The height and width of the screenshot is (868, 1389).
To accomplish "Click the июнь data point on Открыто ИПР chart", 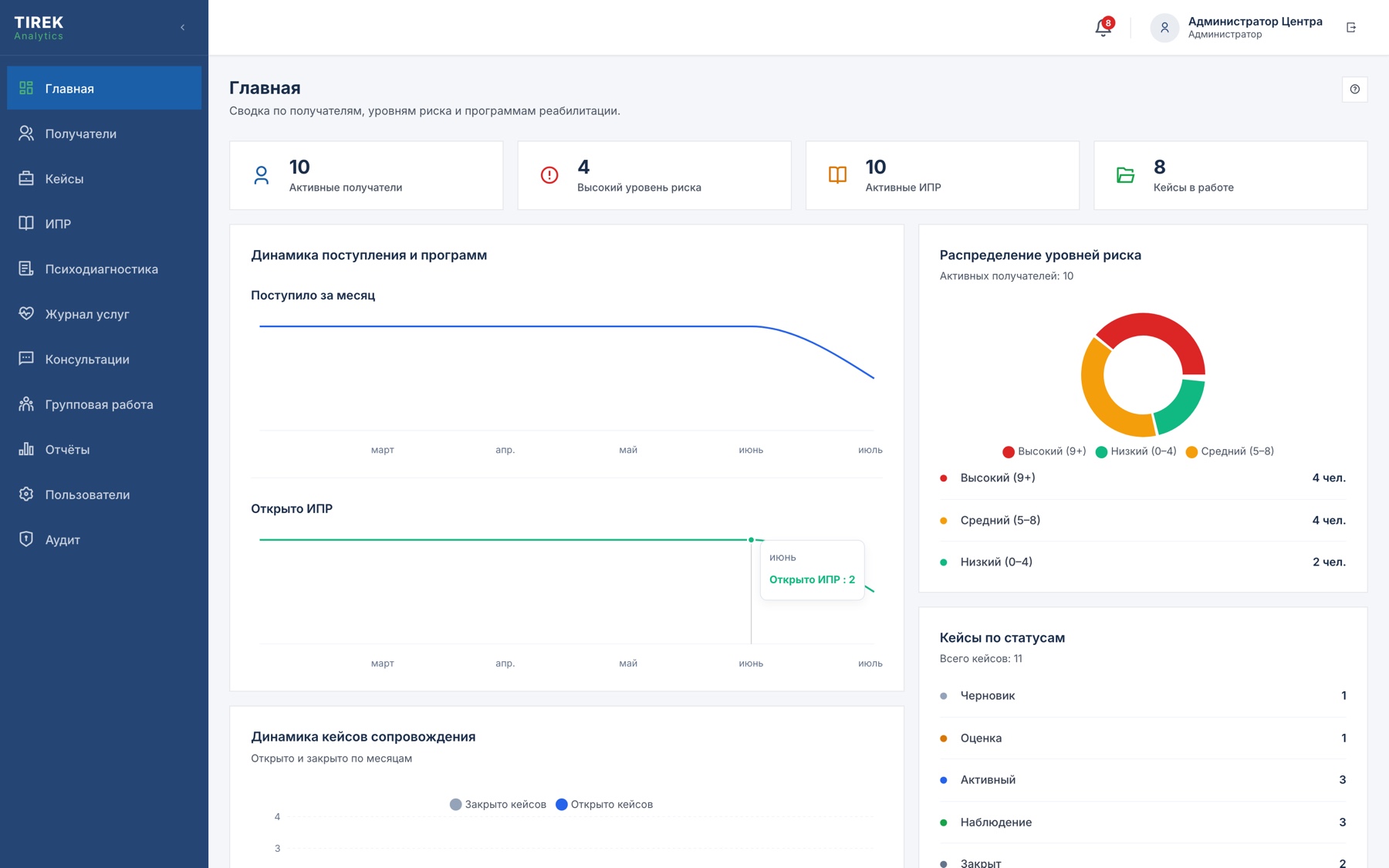I will point(751,539).
